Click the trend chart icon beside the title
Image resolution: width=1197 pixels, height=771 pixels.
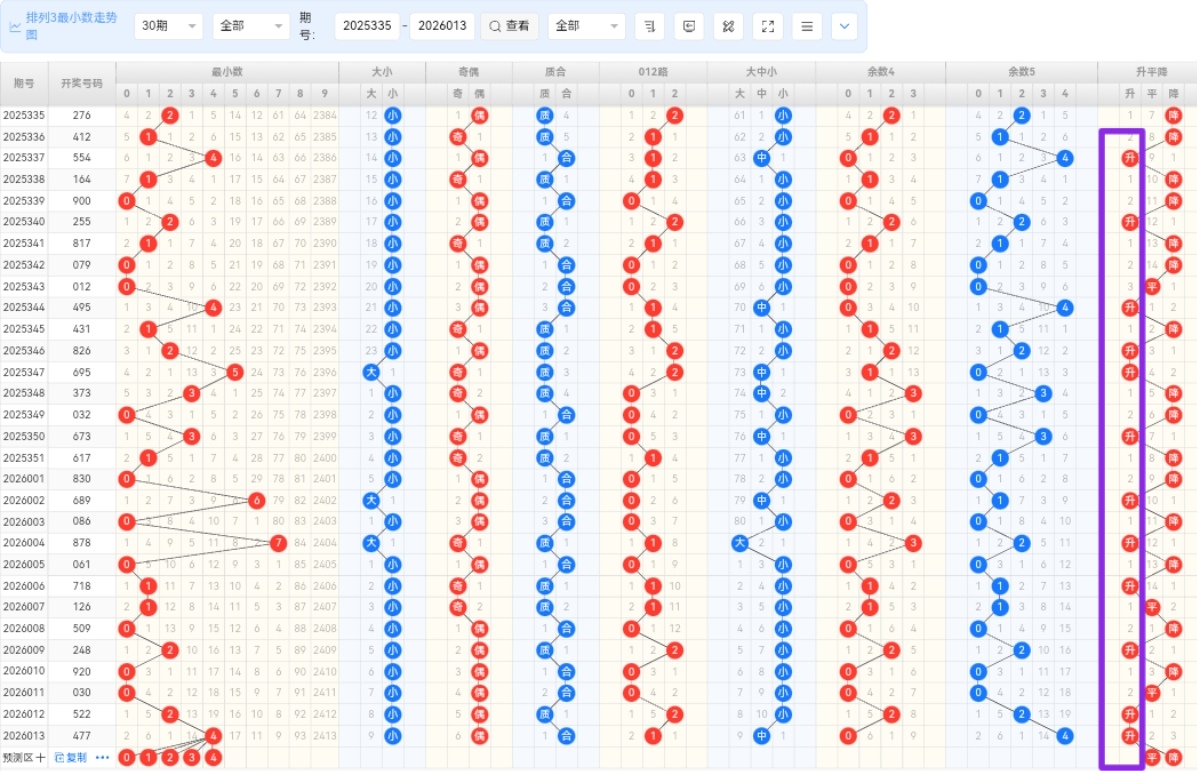pyautogui.click(x=15, y=26)
